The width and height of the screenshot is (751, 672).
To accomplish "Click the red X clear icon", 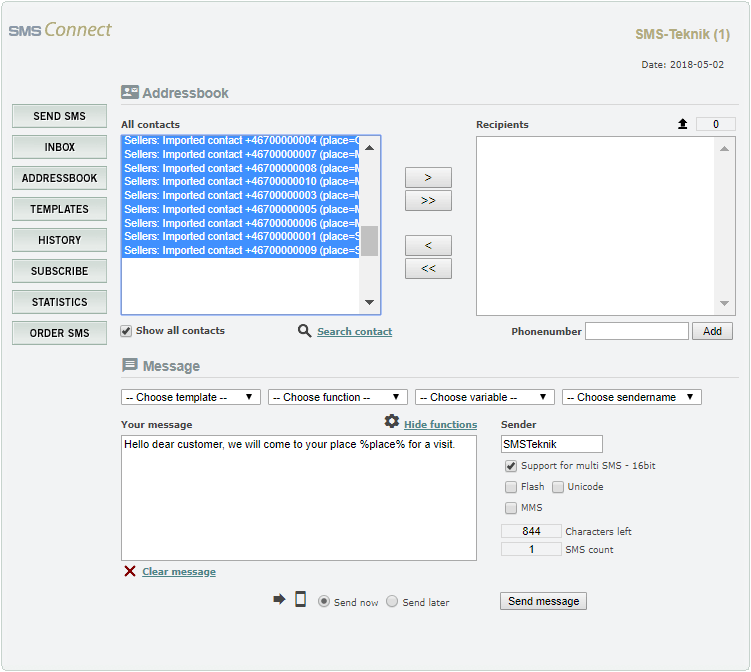I will (130, 571).
